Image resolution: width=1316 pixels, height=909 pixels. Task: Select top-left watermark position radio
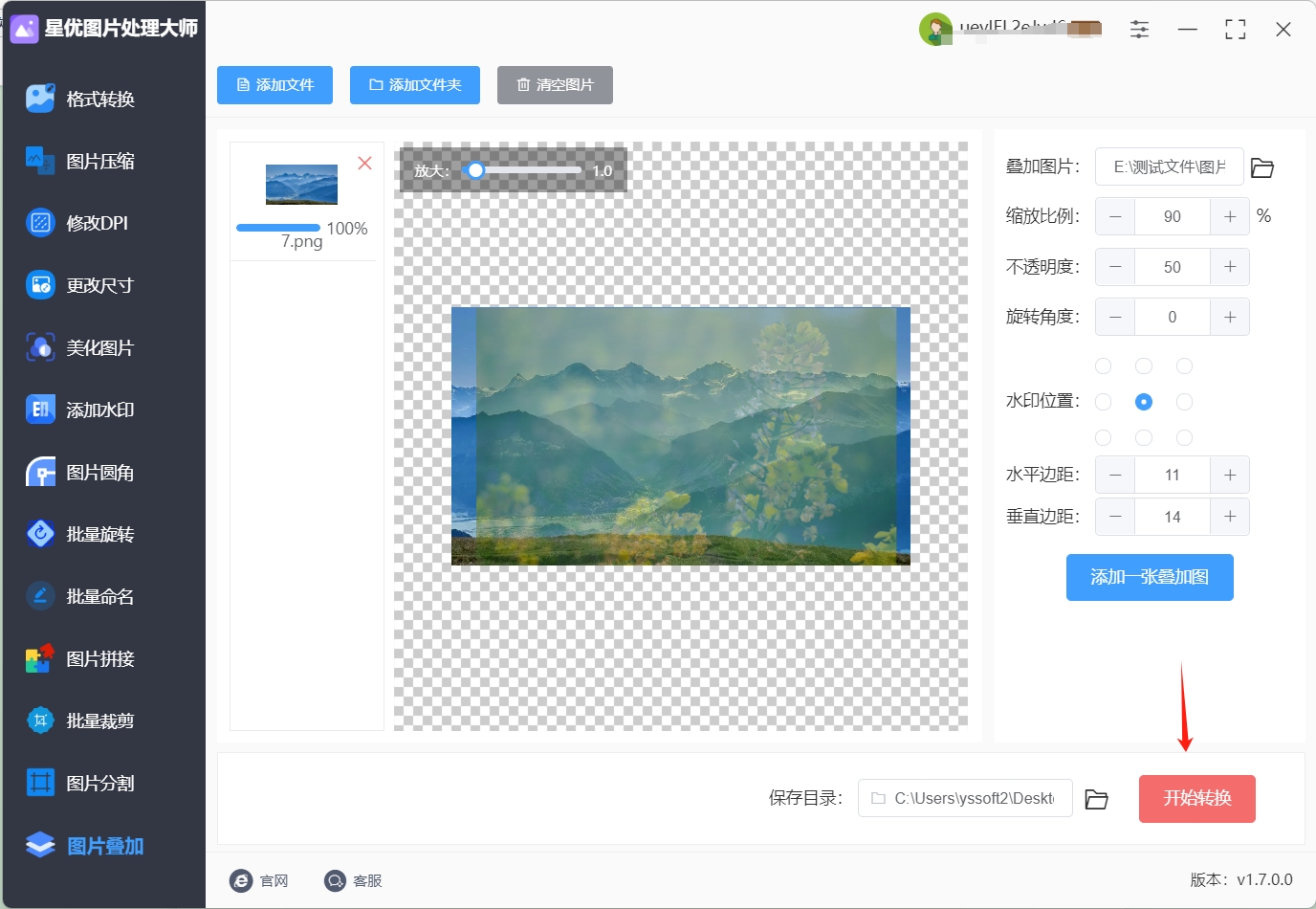(x=1103, y=366)
